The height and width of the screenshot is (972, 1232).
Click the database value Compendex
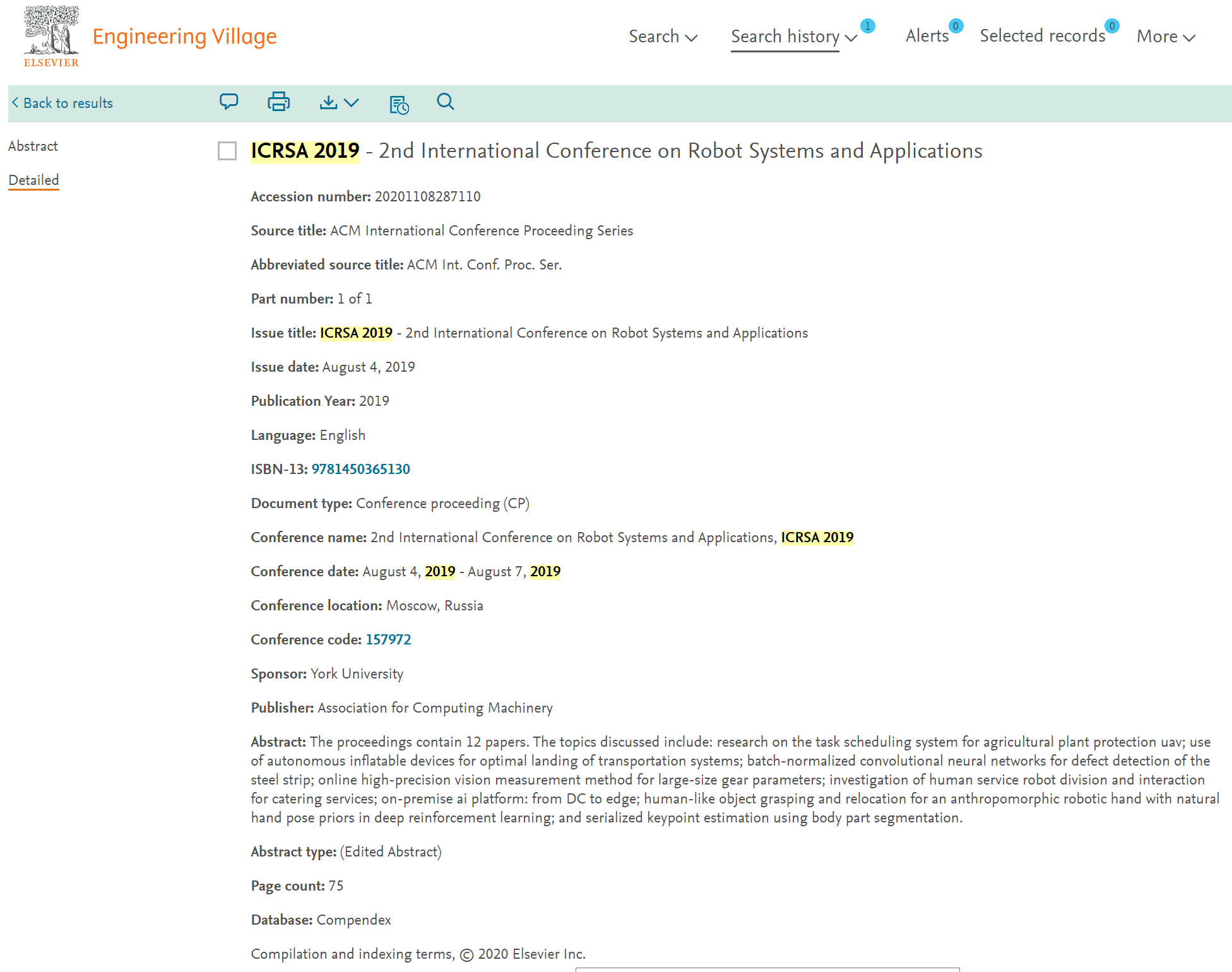pyautogui.click(x=354, y=920)
